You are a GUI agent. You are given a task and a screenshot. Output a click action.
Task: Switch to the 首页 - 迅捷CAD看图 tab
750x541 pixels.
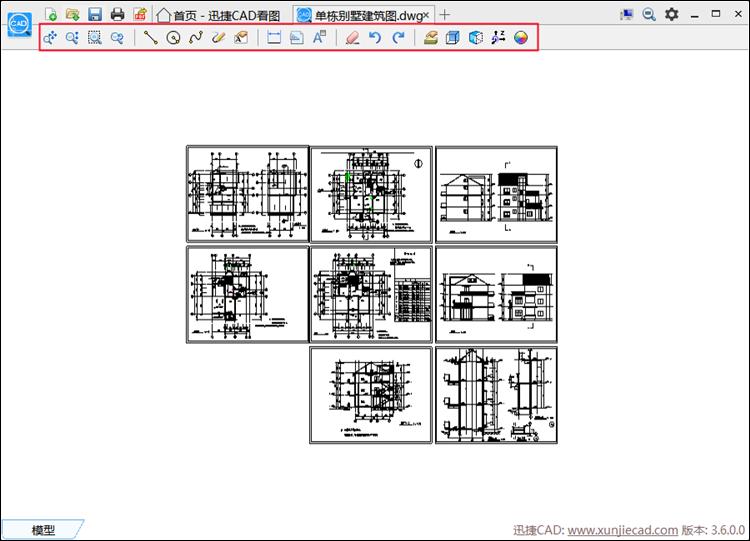(219, 16)
